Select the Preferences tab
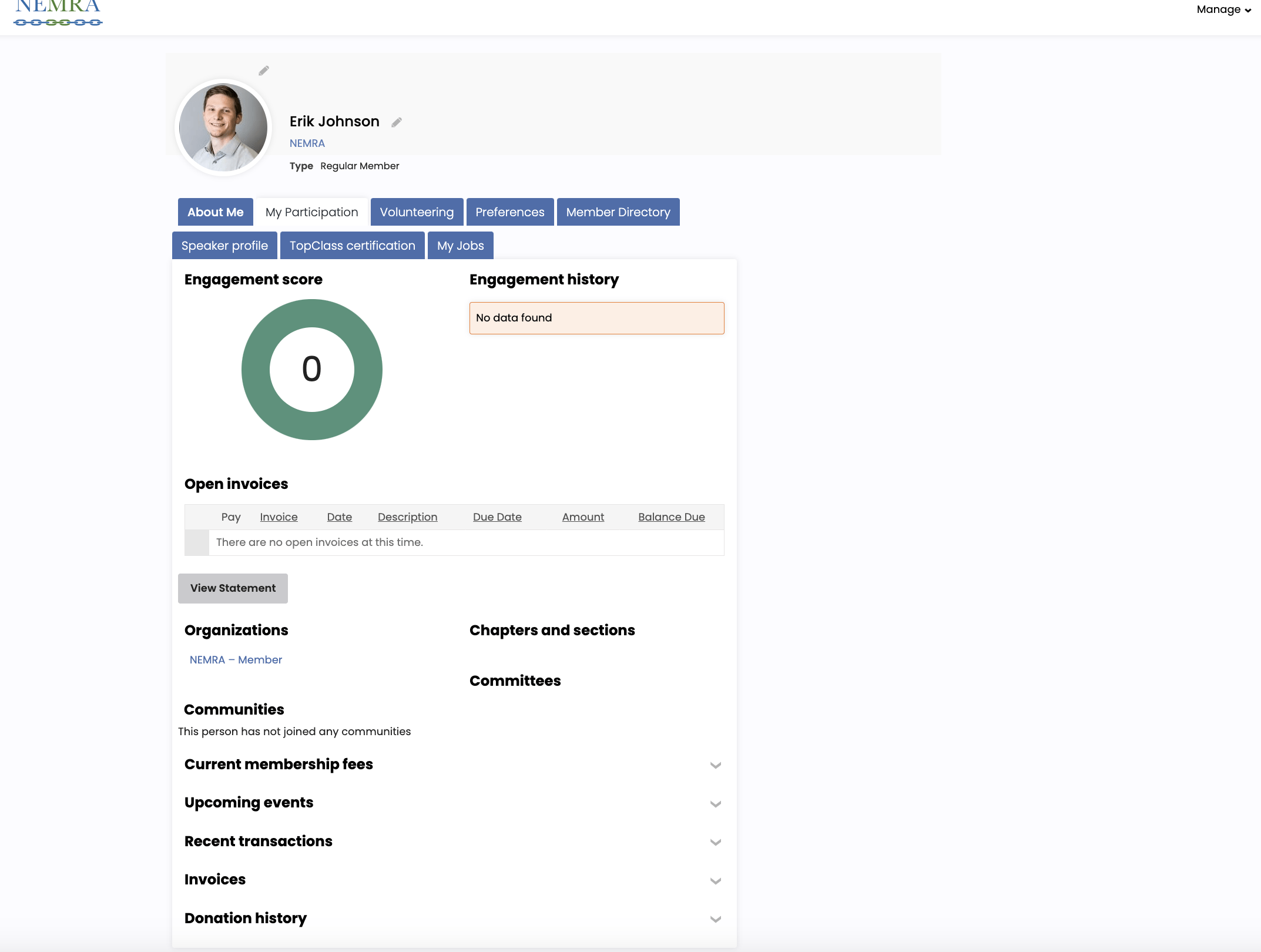 (x=509, y=212)
